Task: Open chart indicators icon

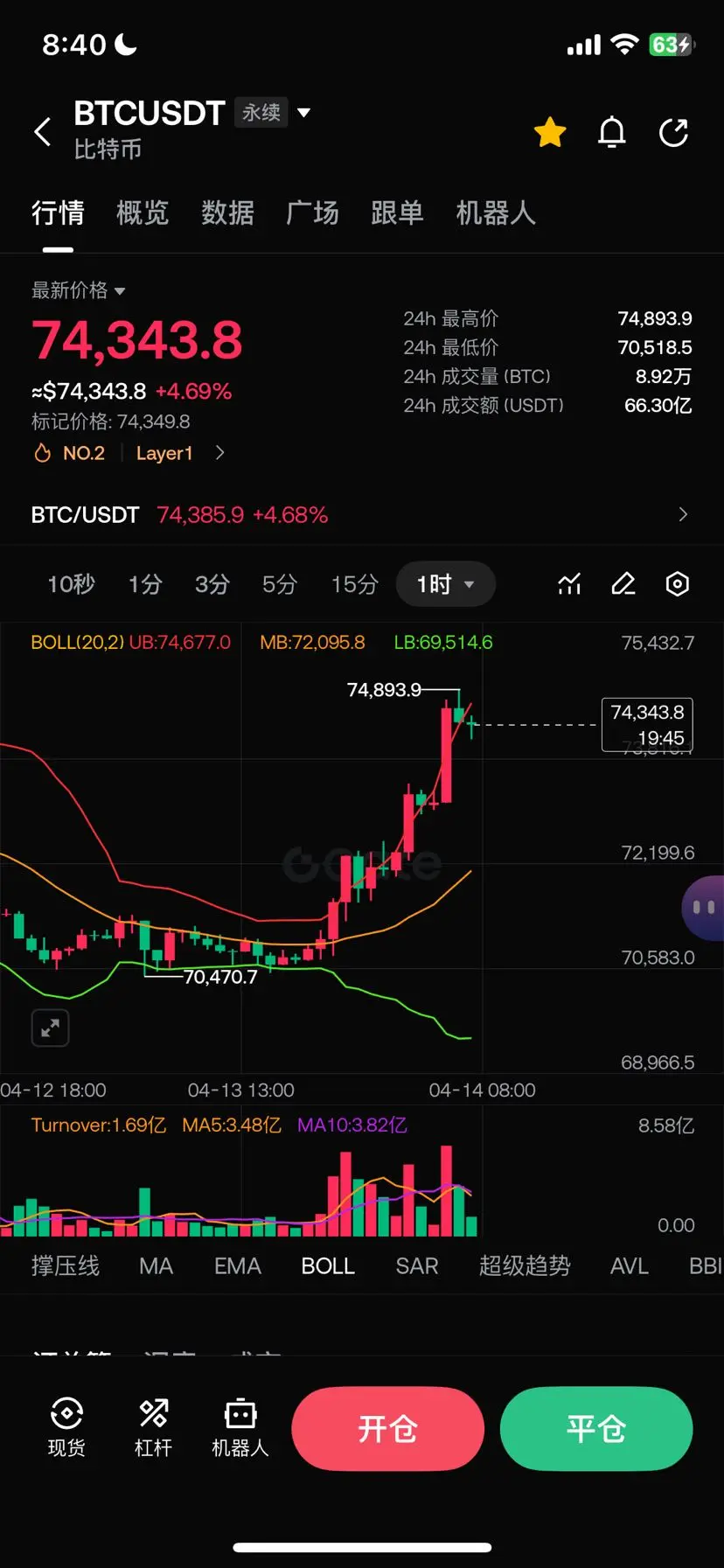Action: point(569,584)
